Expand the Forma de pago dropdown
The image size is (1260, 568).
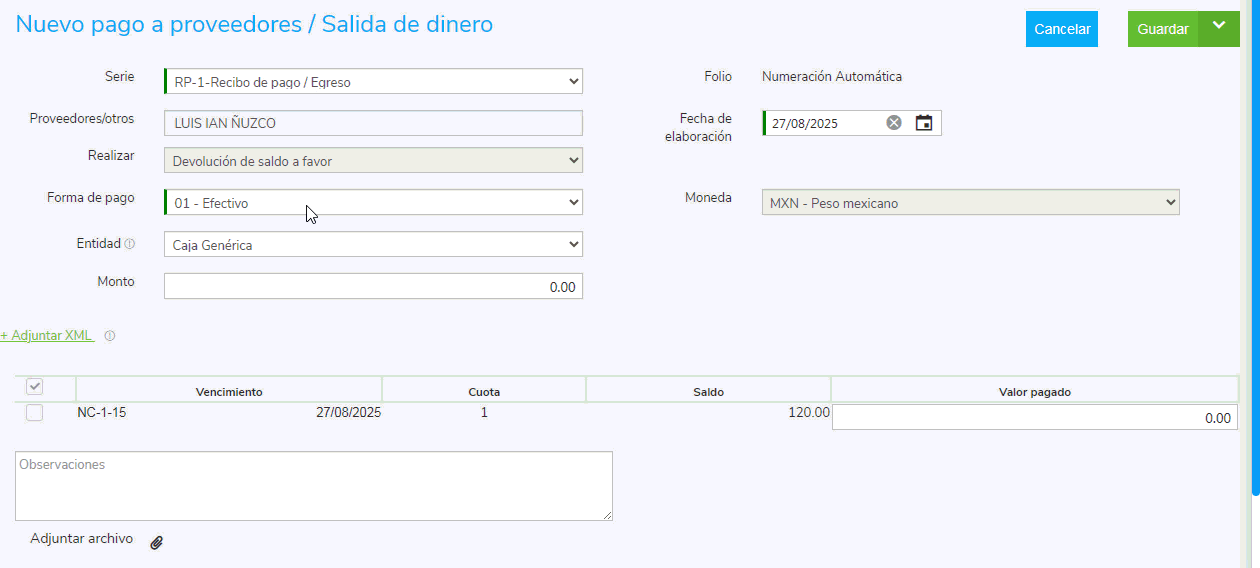[373, 203]
